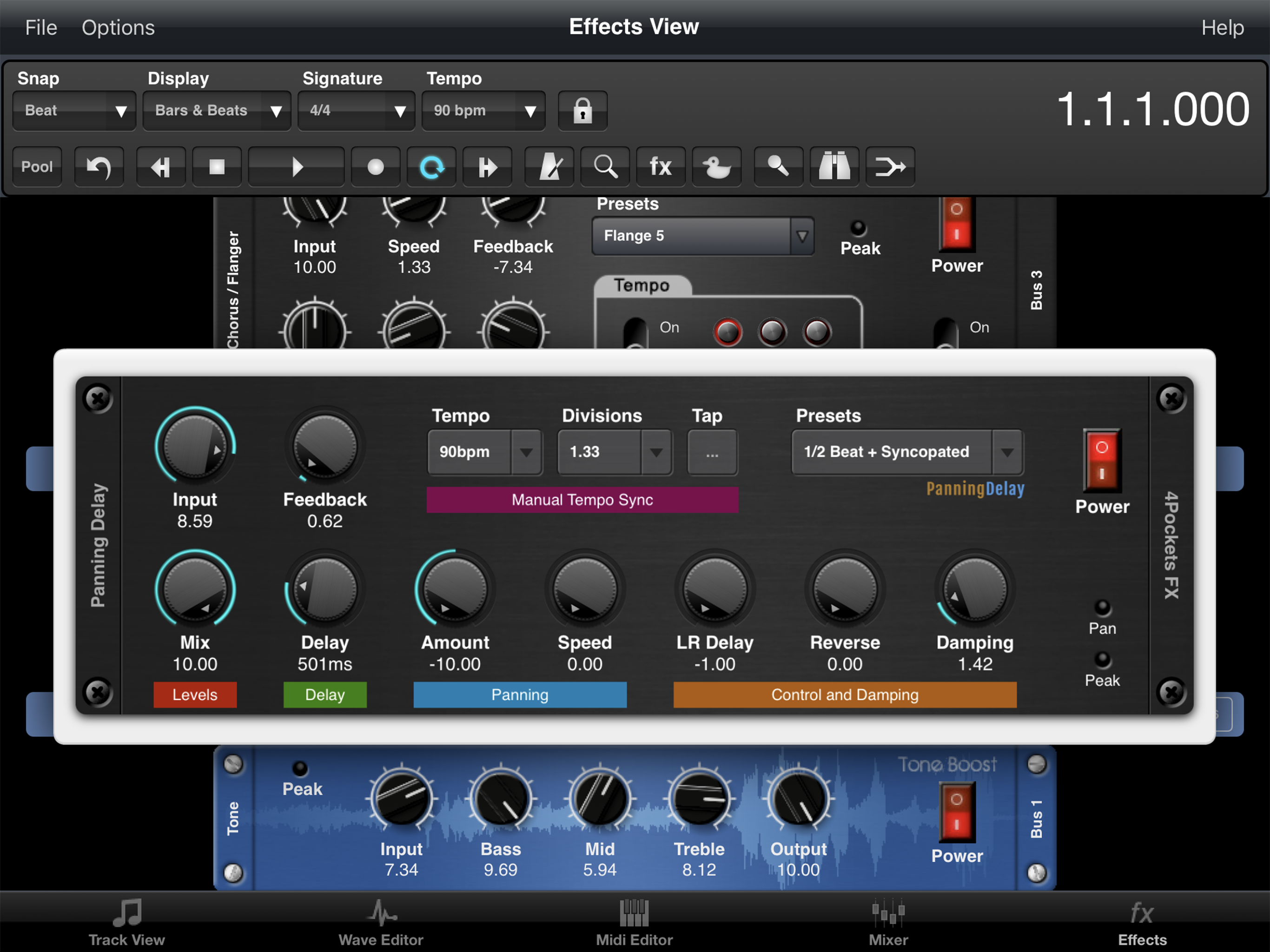Open the metronome tool
The height and width of the screenshot is (952, 1270).
click(549, 167)
